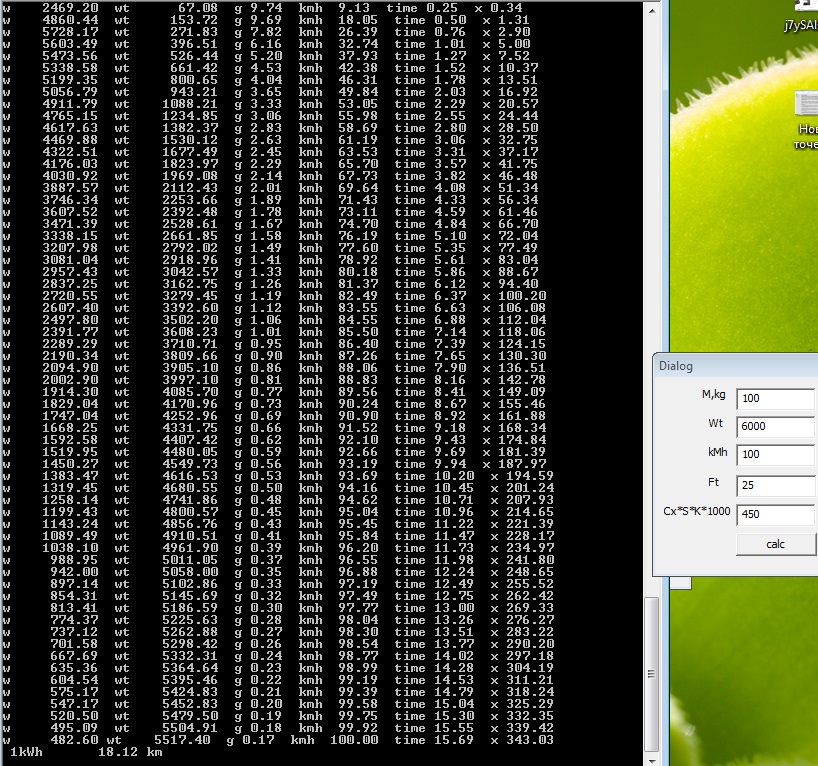Activate the Cx*S*K*1000 field showing 450
The height and width of the screenshot is (766, 818).
[776, 515]
